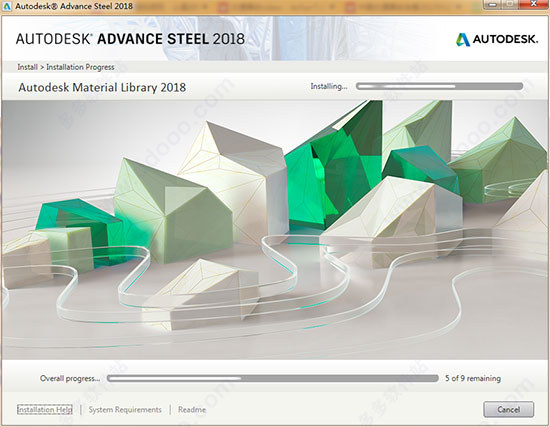Click the Cancel button
Image resolution: width=550 pixels, height=427 pixels.
point(509,409)
